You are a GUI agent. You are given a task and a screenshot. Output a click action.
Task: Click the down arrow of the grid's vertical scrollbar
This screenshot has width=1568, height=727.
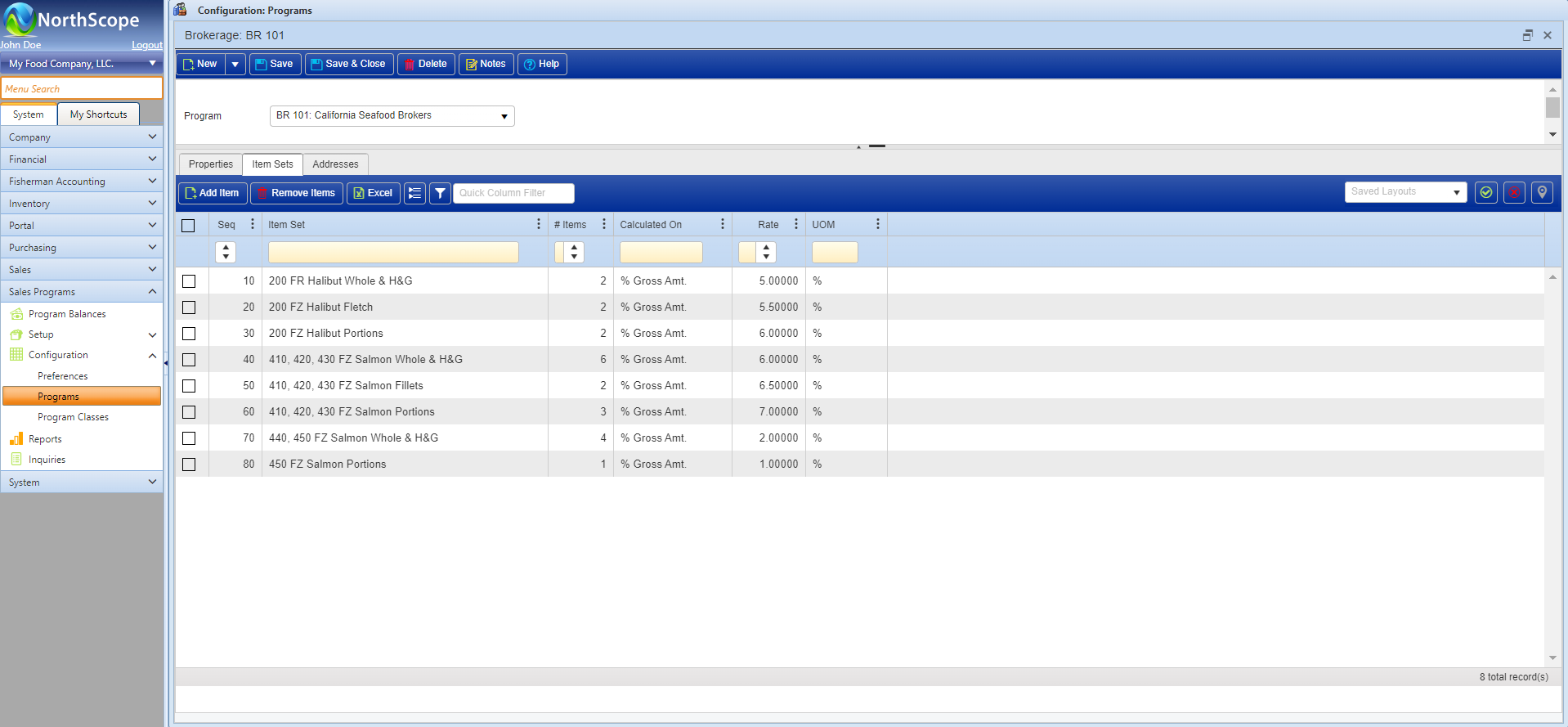click(x=1552, y=657)
